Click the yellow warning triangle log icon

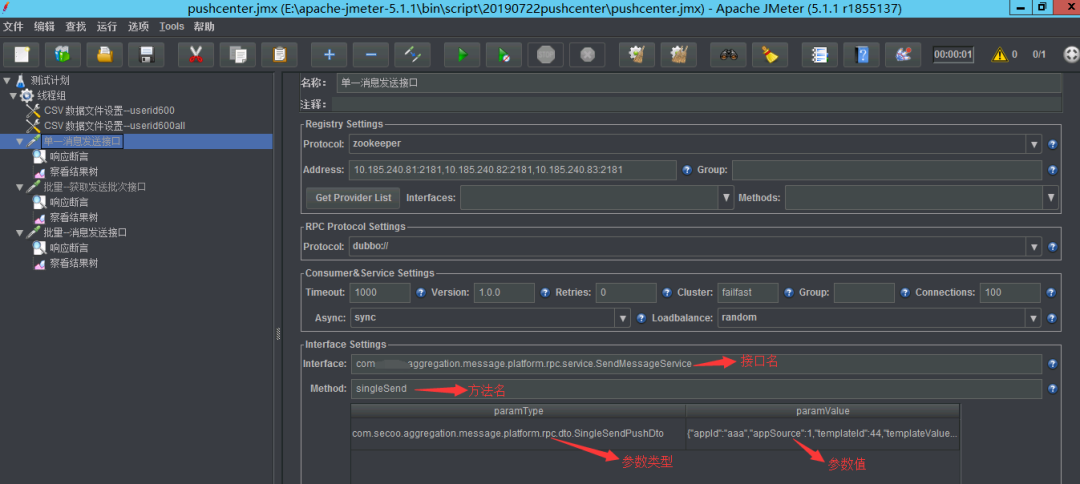click(999, 54)
